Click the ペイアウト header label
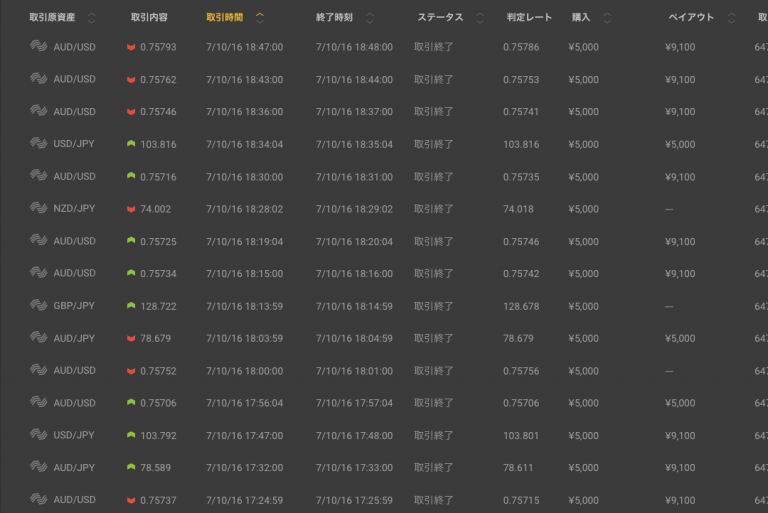The height and width of the screenshot is (513, 768). 692,18
